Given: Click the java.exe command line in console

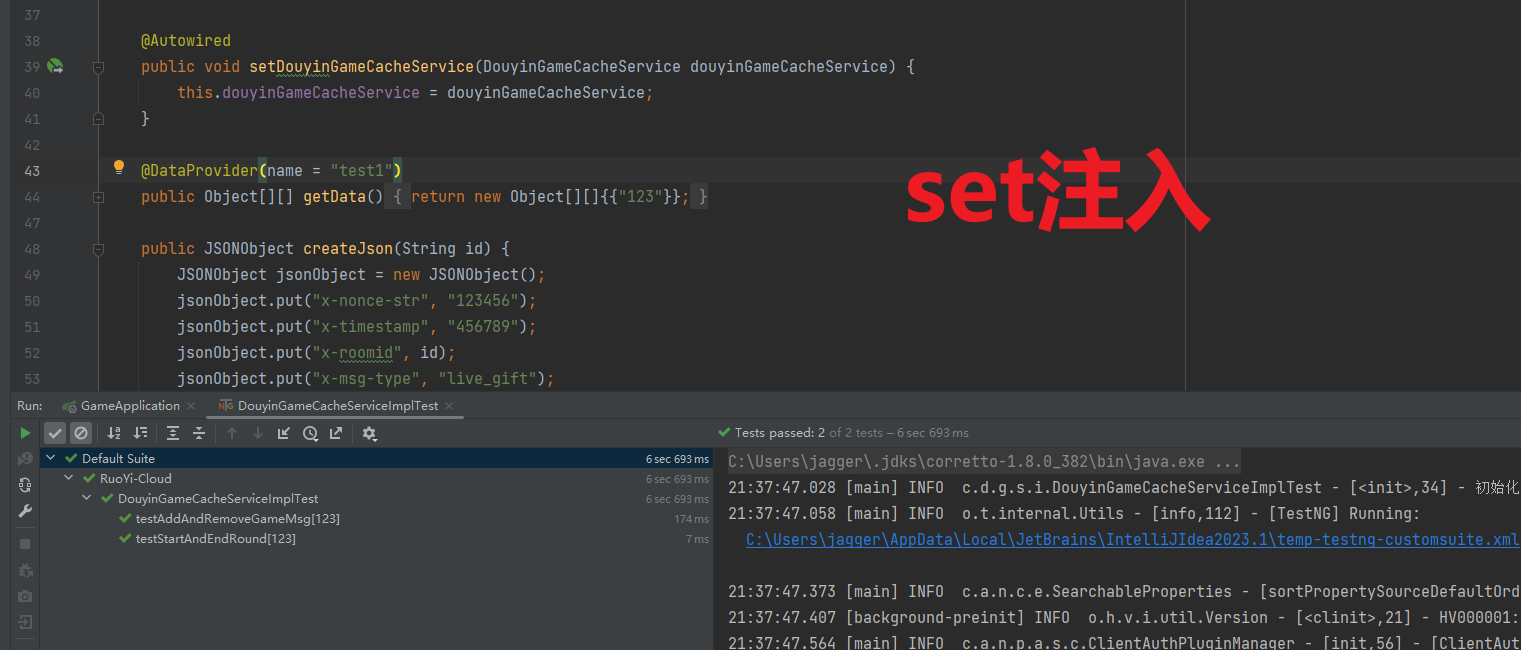Looking at the screenshot, I should (984, 461).
